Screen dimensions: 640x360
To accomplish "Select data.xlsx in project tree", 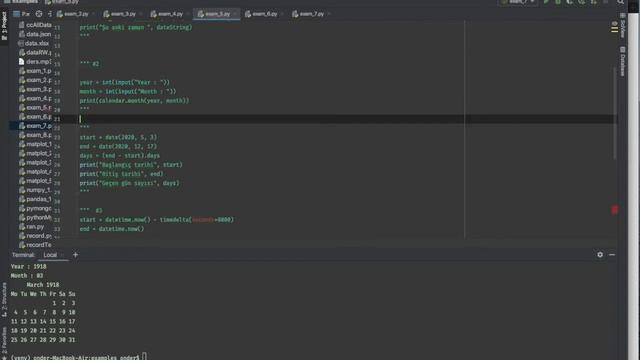I will point(33,43).
